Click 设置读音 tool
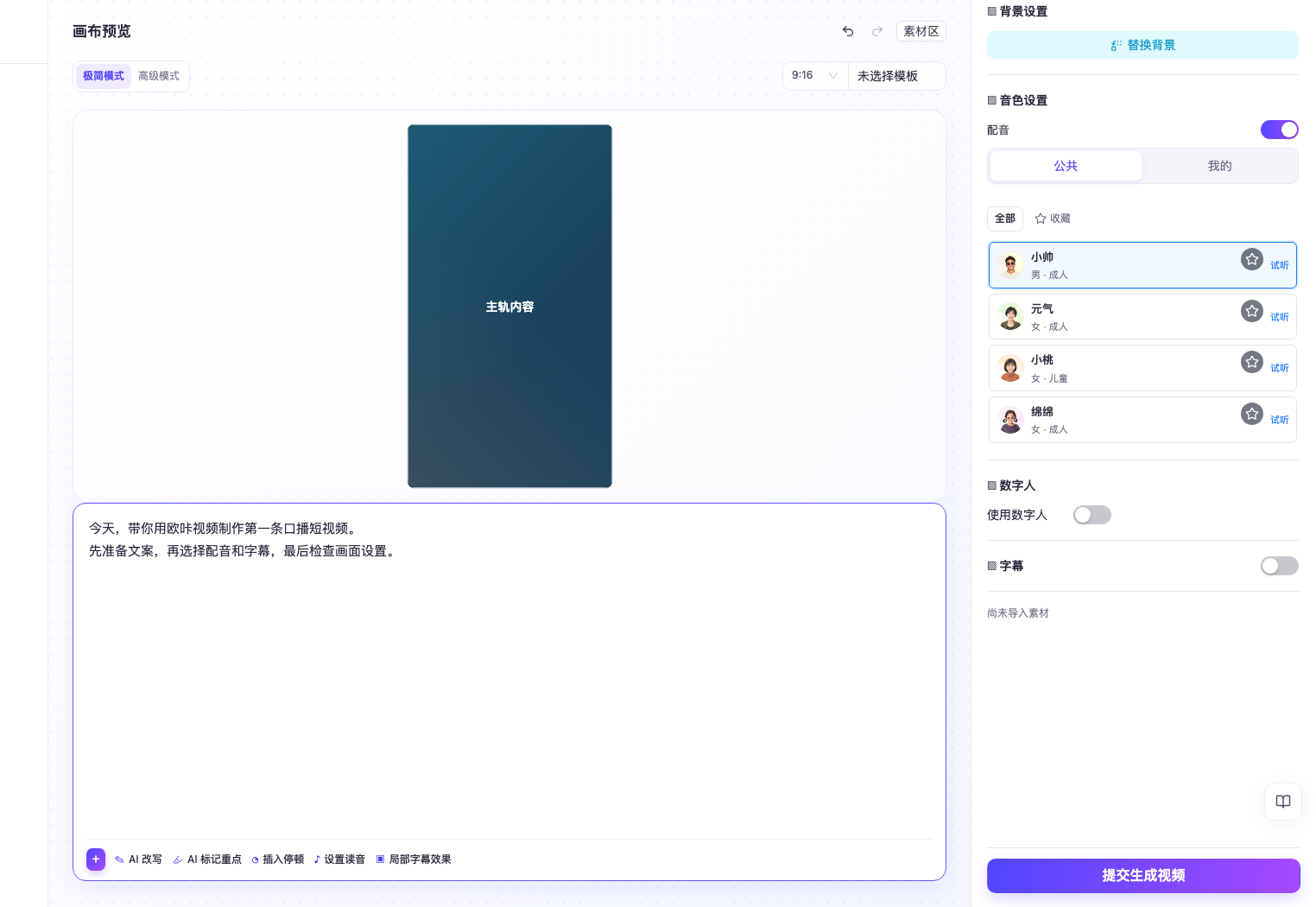Screen dimensions: 1316x907 point(339,859)
